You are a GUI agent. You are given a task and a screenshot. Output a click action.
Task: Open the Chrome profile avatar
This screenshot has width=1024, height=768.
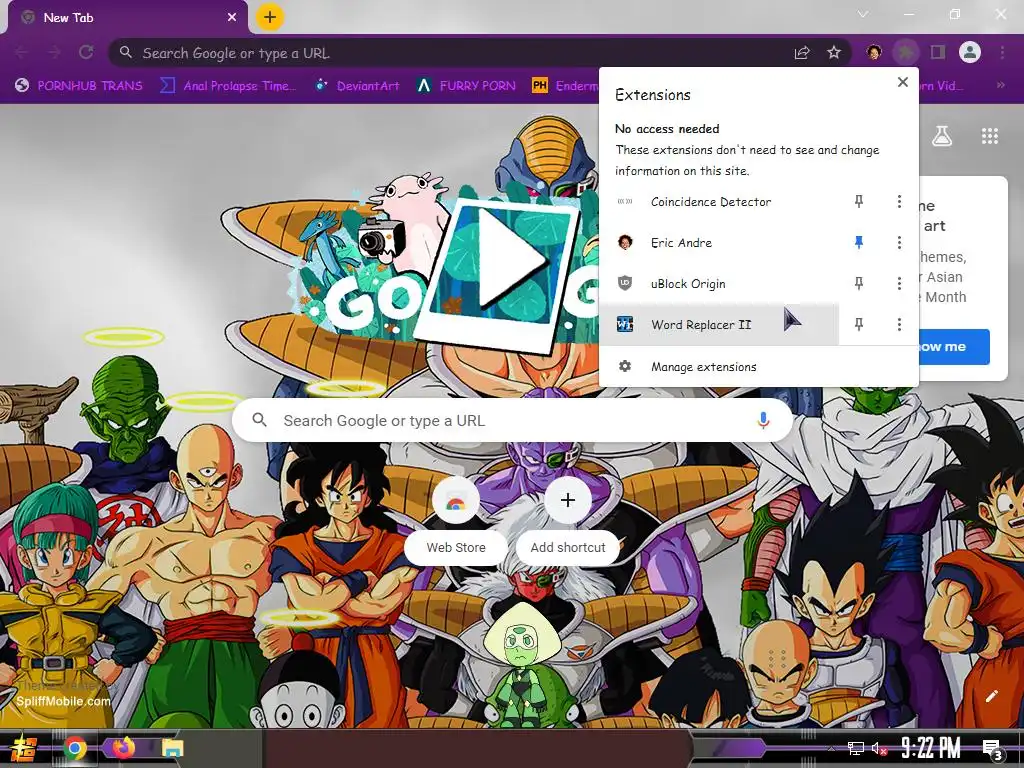[970, 52]
